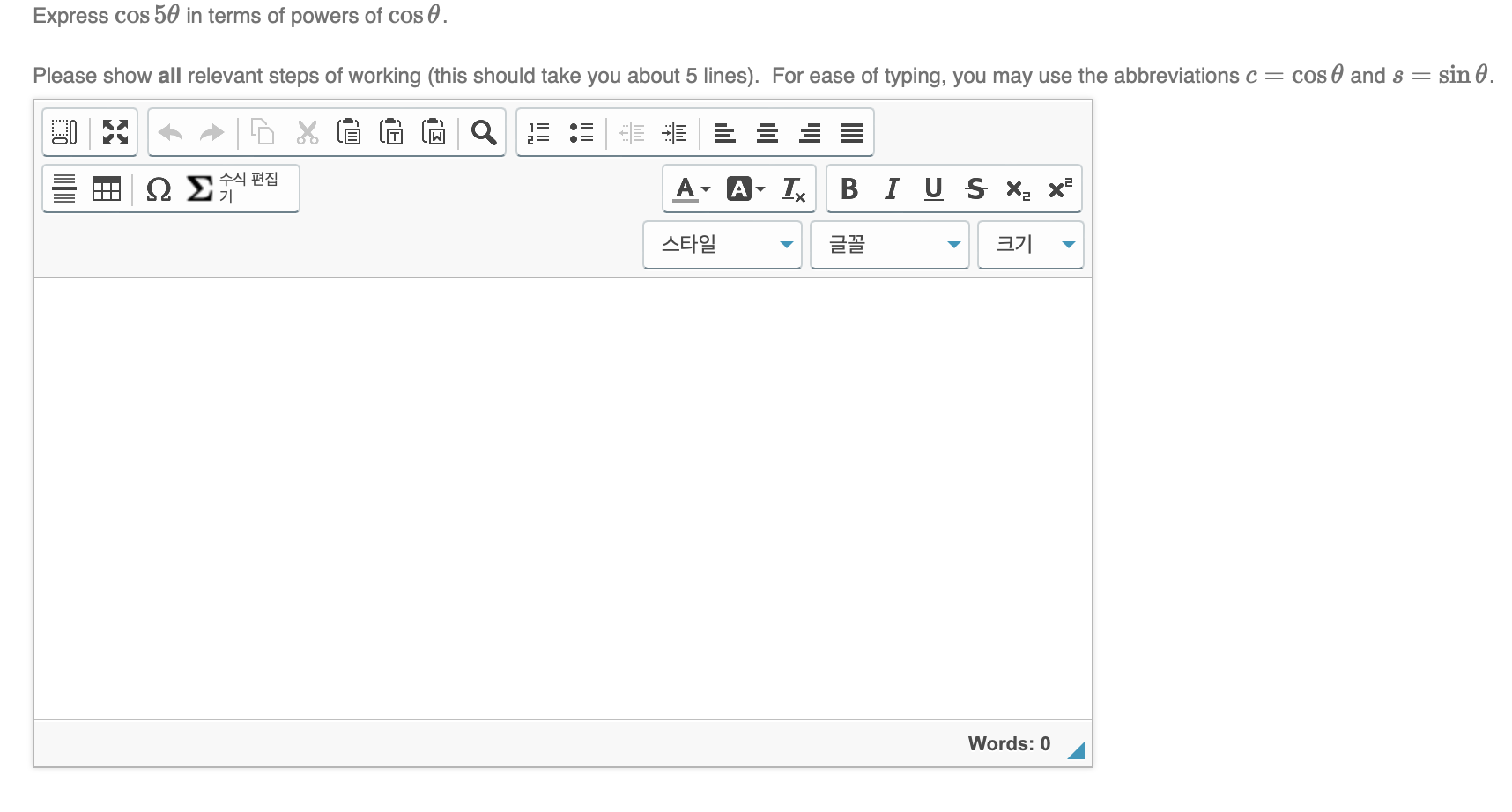Increase the paragraph indent
This screenshot has width=1512, height=812.
(674, 132)
